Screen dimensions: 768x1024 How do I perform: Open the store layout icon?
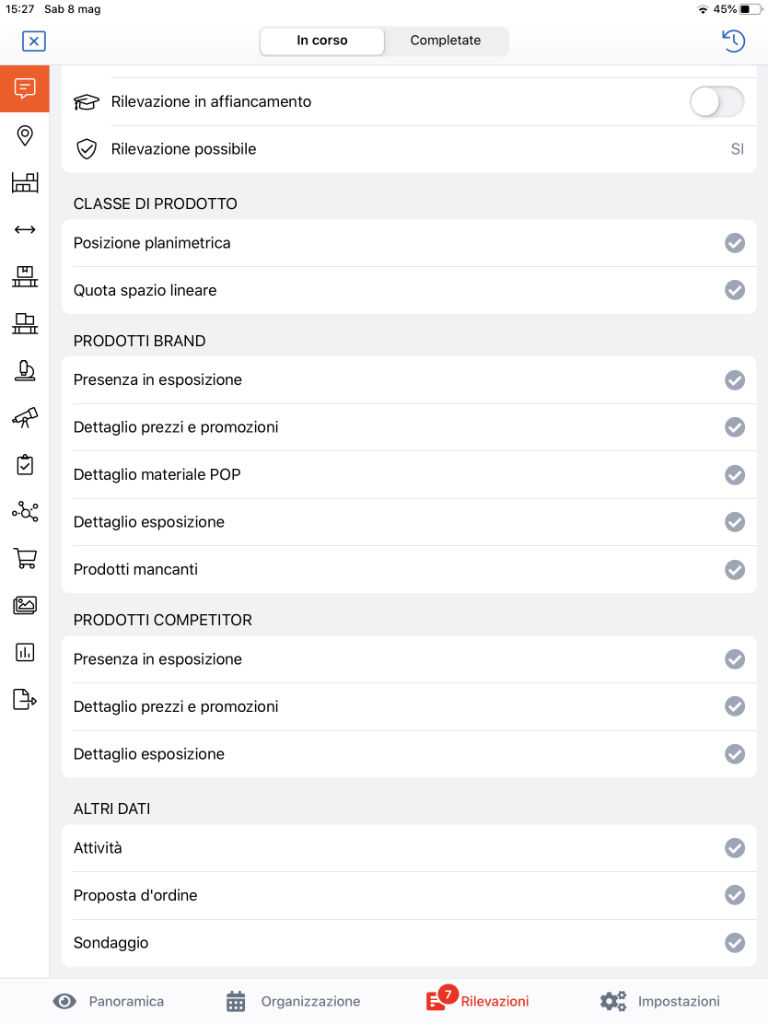(x=24, y=182)
